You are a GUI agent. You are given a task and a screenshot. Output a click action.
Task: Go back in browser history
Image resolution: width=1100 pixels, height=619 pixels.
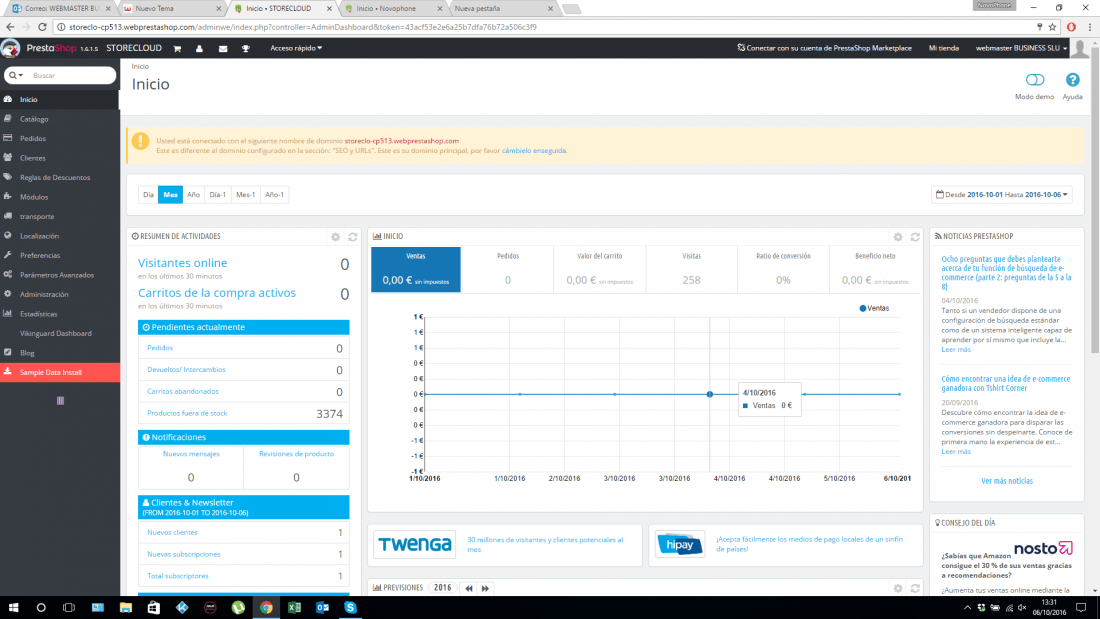[10, 27]
